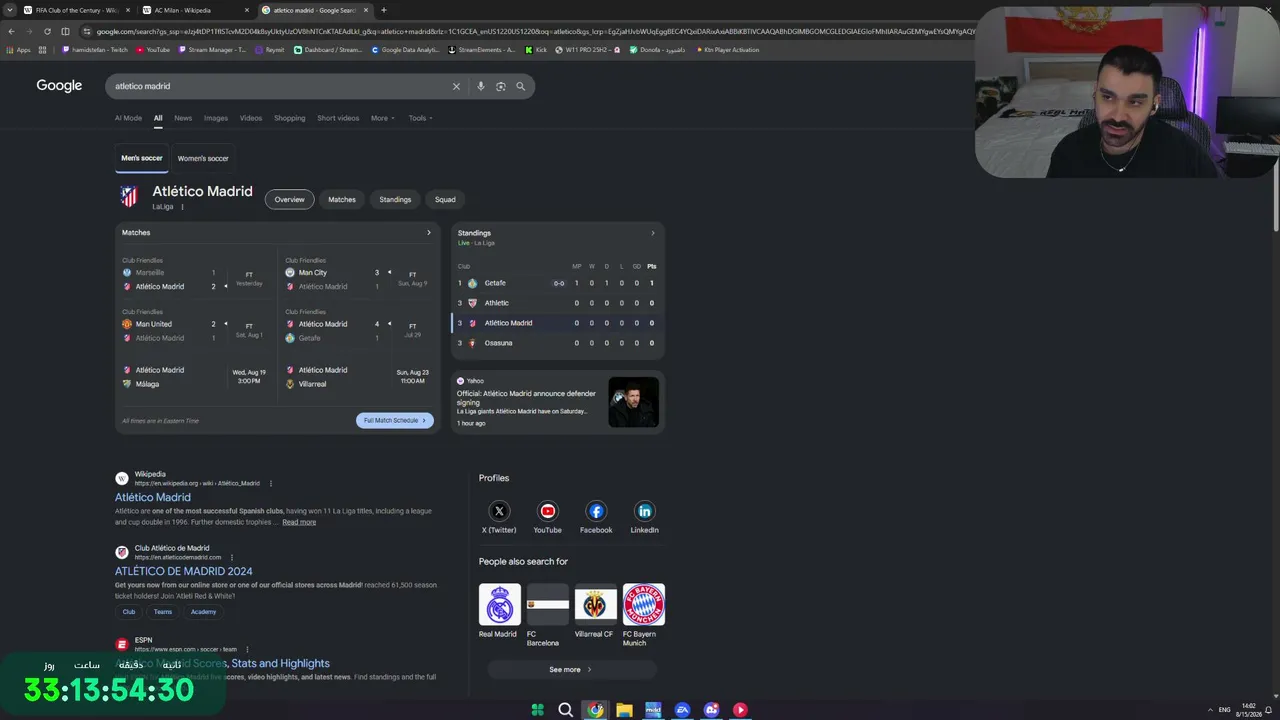Select the Overview chip
This screenshot has height=720, width=1280.
point(289,199)
